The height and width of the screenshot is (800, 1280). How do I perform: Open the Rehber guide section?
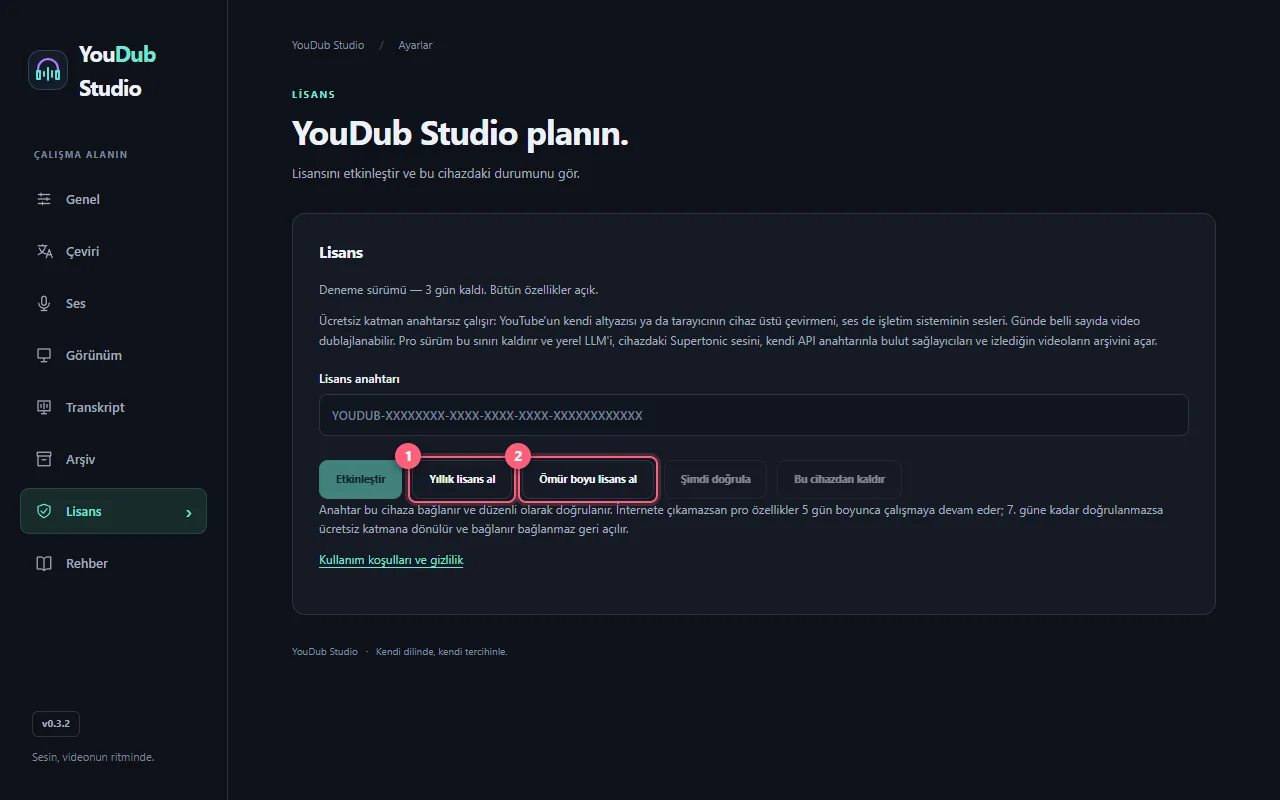tap(113, 563)
